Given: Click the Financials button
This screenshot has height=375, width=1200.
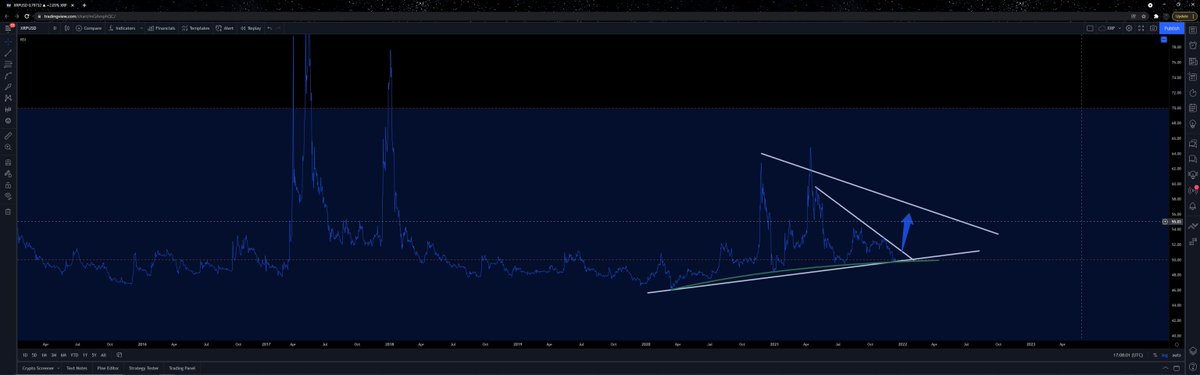Looking at the screenshot, I should (x=161, y=28).
